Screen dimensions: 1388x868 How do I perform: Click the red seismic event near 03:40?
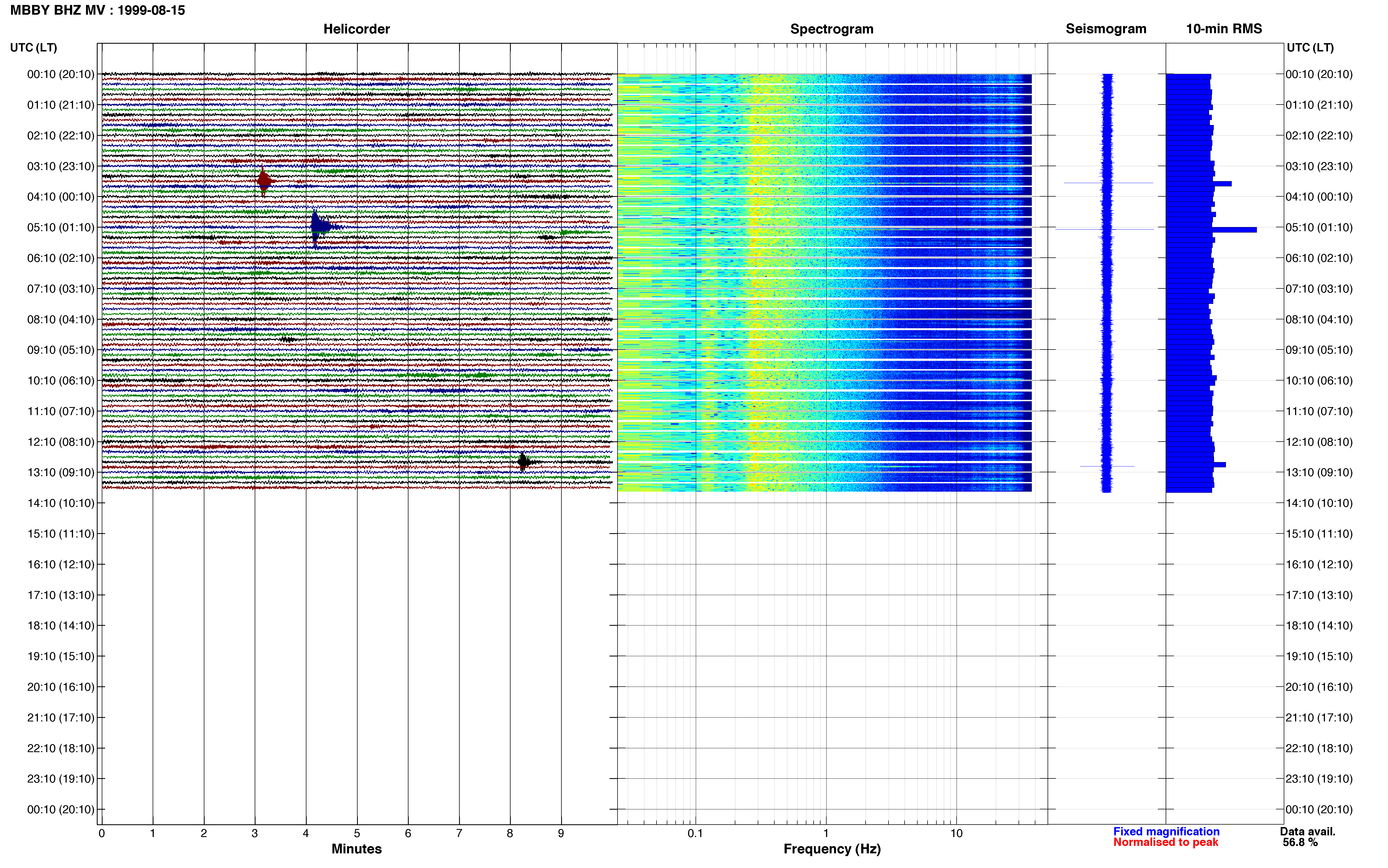point(264,181)
